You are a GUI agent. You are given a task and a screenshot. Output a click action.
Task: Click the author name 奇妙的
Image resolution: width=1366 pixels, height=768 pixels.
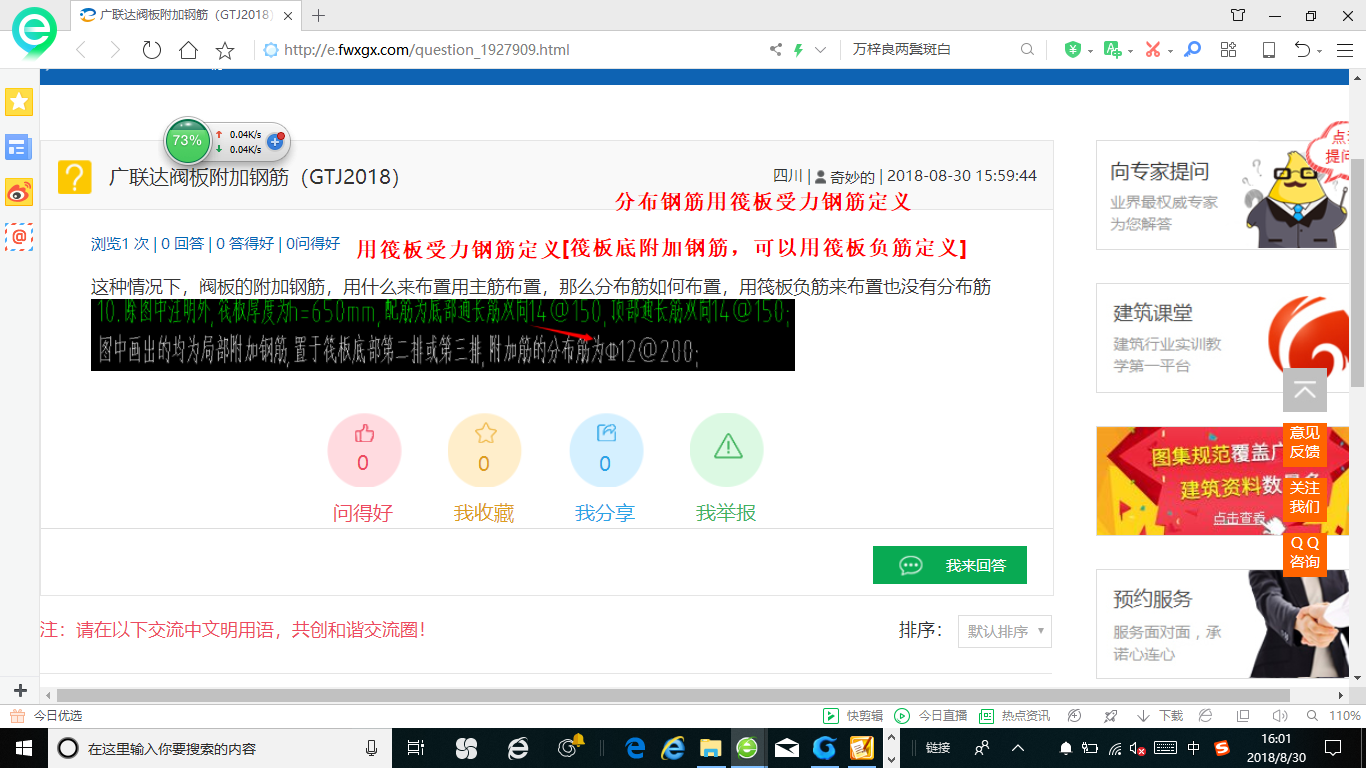coord(853,176)
